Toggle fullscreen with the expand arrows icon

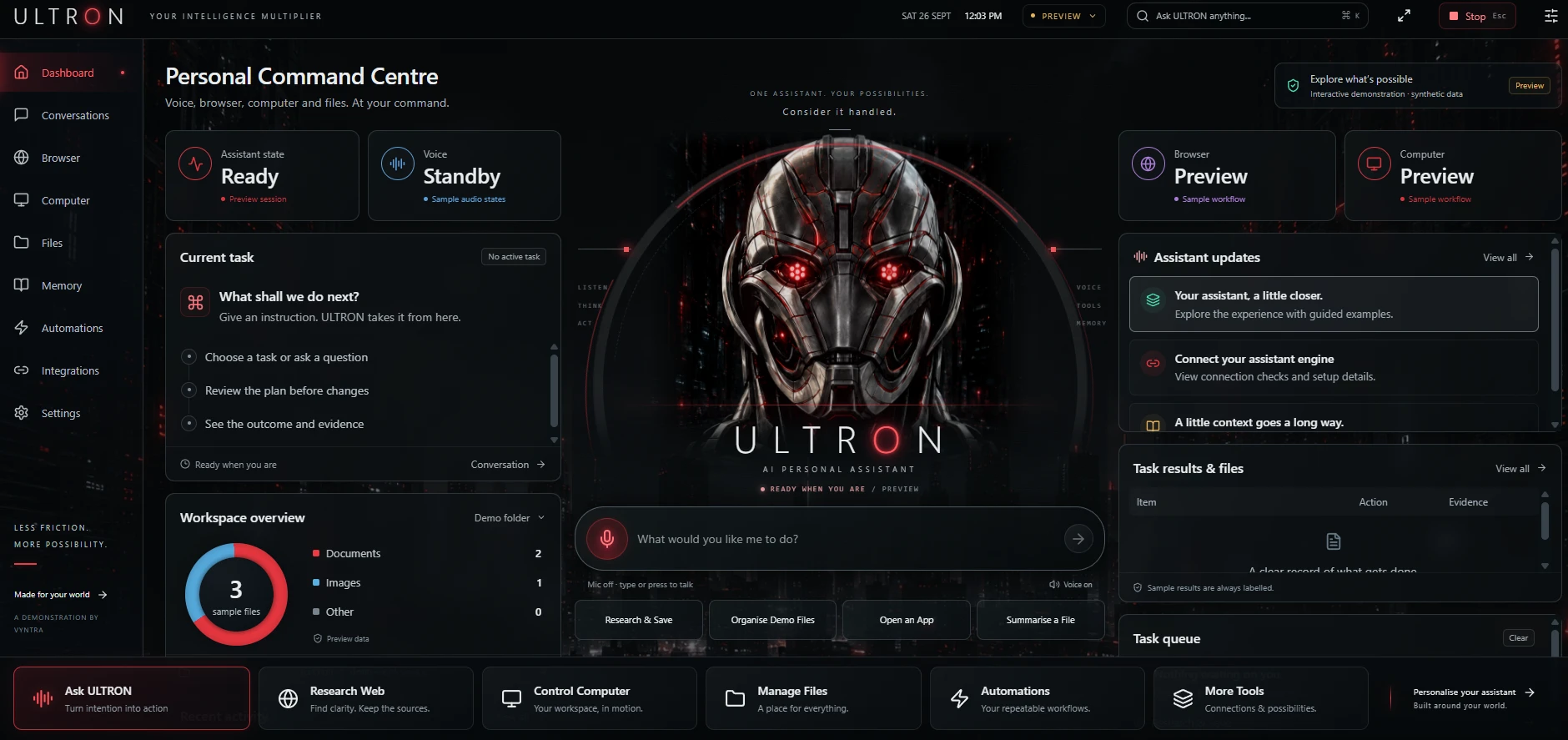click(x=1405, y=16)
